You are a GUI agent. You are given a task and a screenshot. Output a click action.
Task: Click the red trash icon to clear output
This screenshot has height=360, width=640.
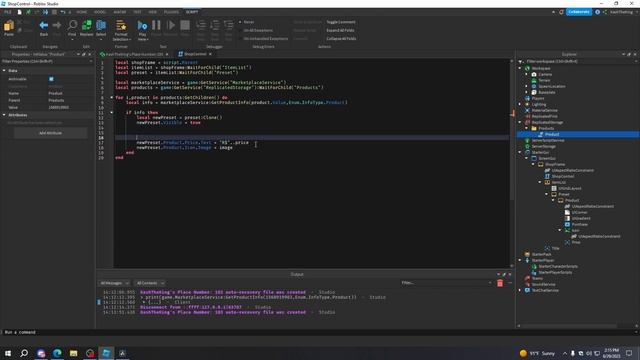(x=500, y=283)
